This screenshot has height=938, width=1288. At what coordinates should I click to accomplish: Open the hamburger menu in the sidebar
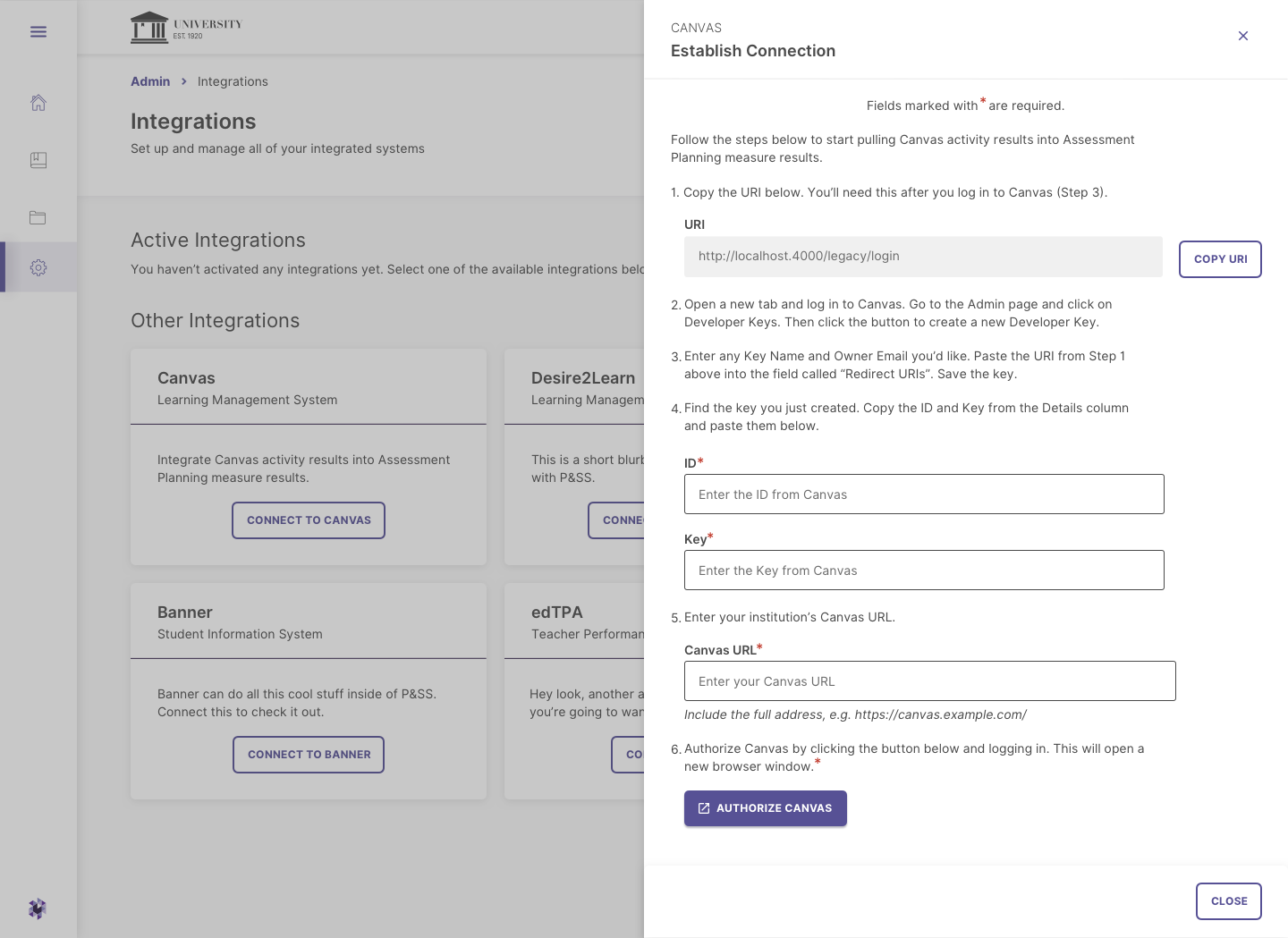point(38,32)
